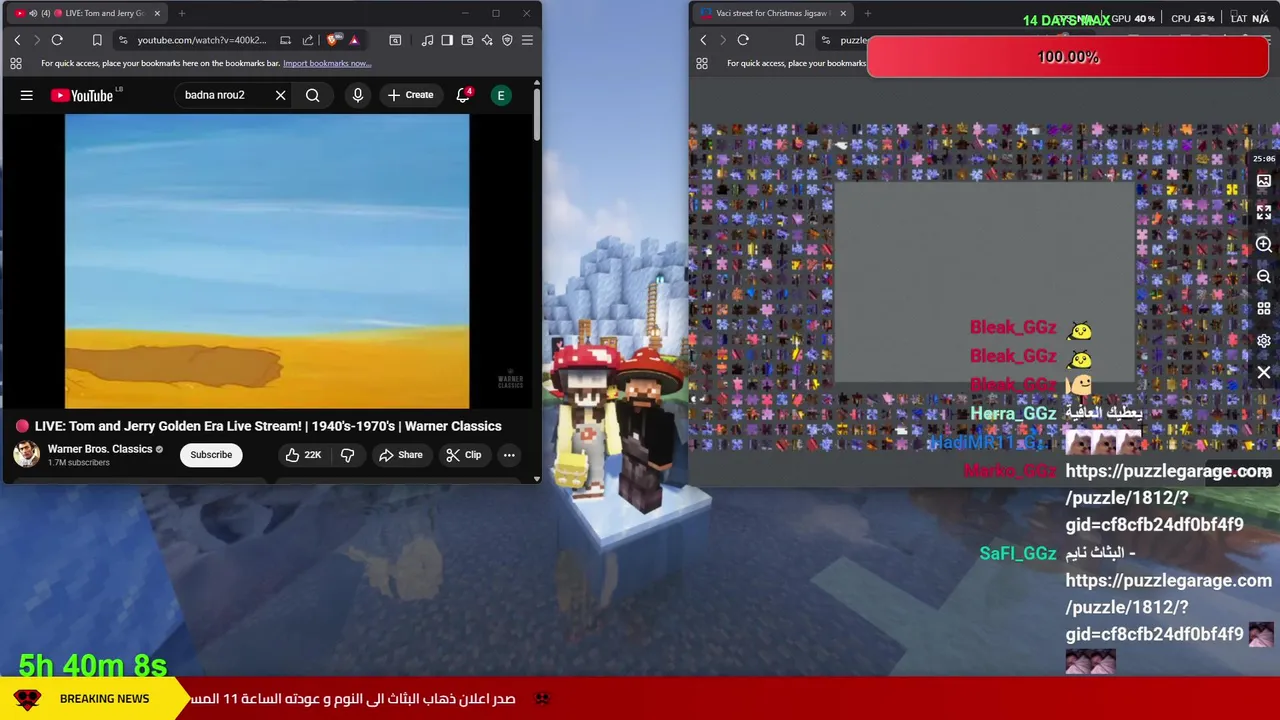Subscribe to Warner Bros. Classics
1280x720 pixels.
coord(211,455)
